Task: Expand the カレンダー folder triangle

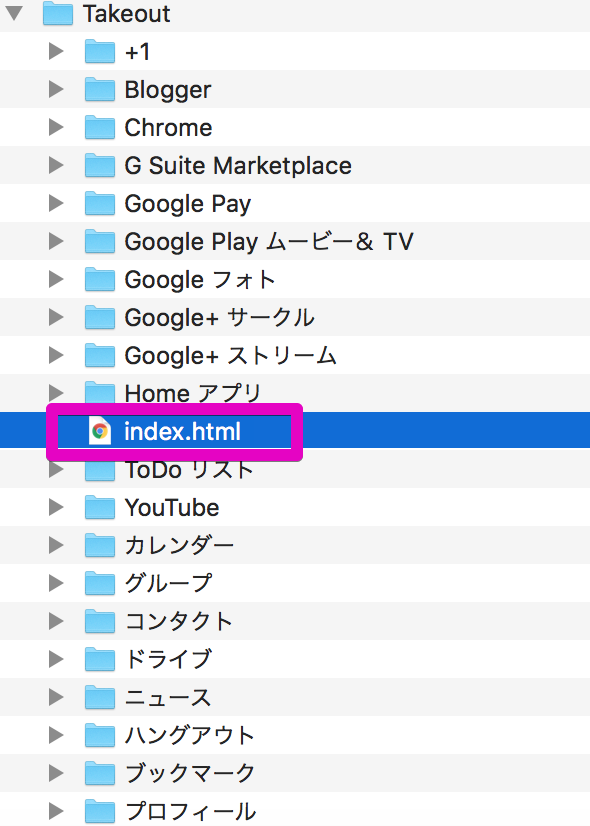Action: click(56, 544)
